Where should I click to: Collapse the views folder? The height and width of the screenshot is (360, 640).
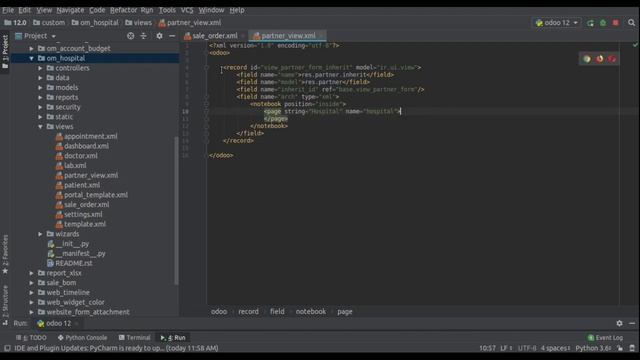click(x=40, y=127)
